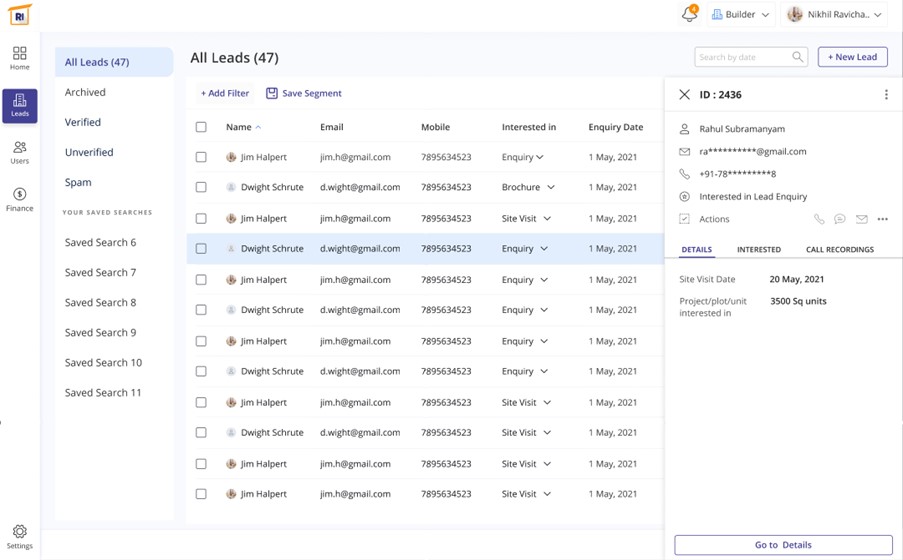The width and height of the screenshot is (903, 560).
Task: Open the Nikhil Ravicha profile dropdown
Action: (x=835, y=15)
